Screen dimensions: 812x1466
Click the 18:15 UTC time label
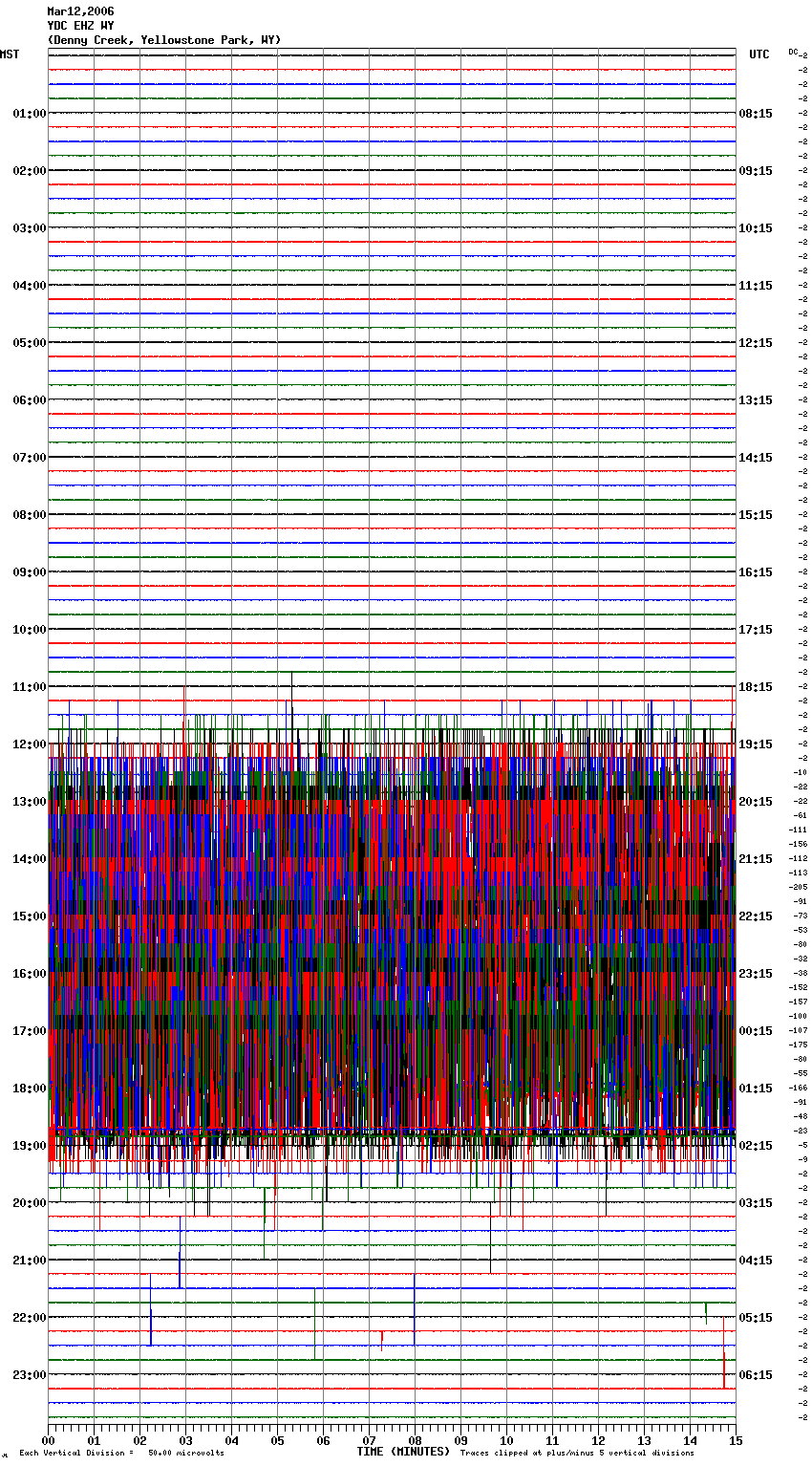[x=756, y=687]
